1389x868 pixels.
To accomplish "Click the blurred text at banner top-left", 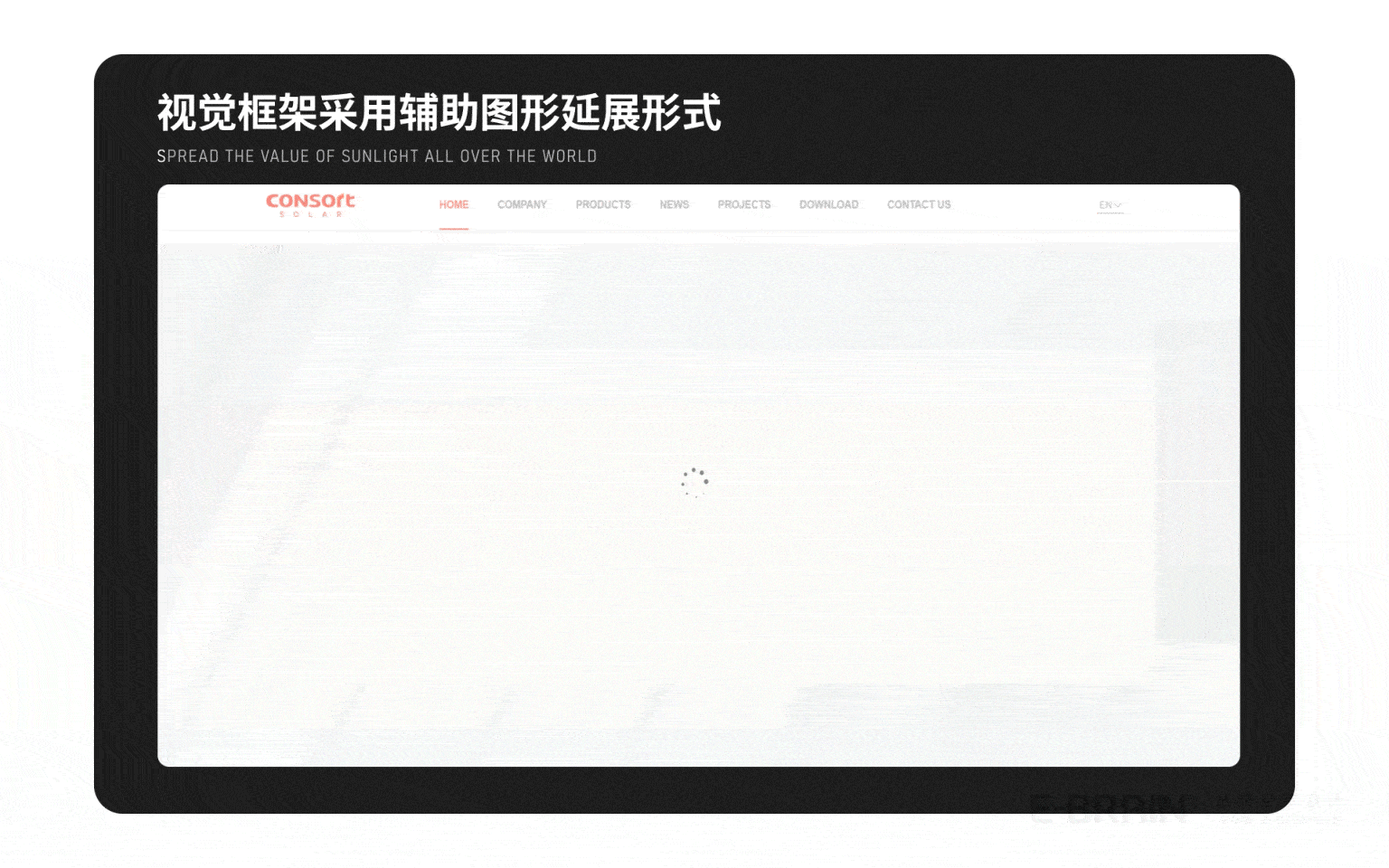I will 262,249.
